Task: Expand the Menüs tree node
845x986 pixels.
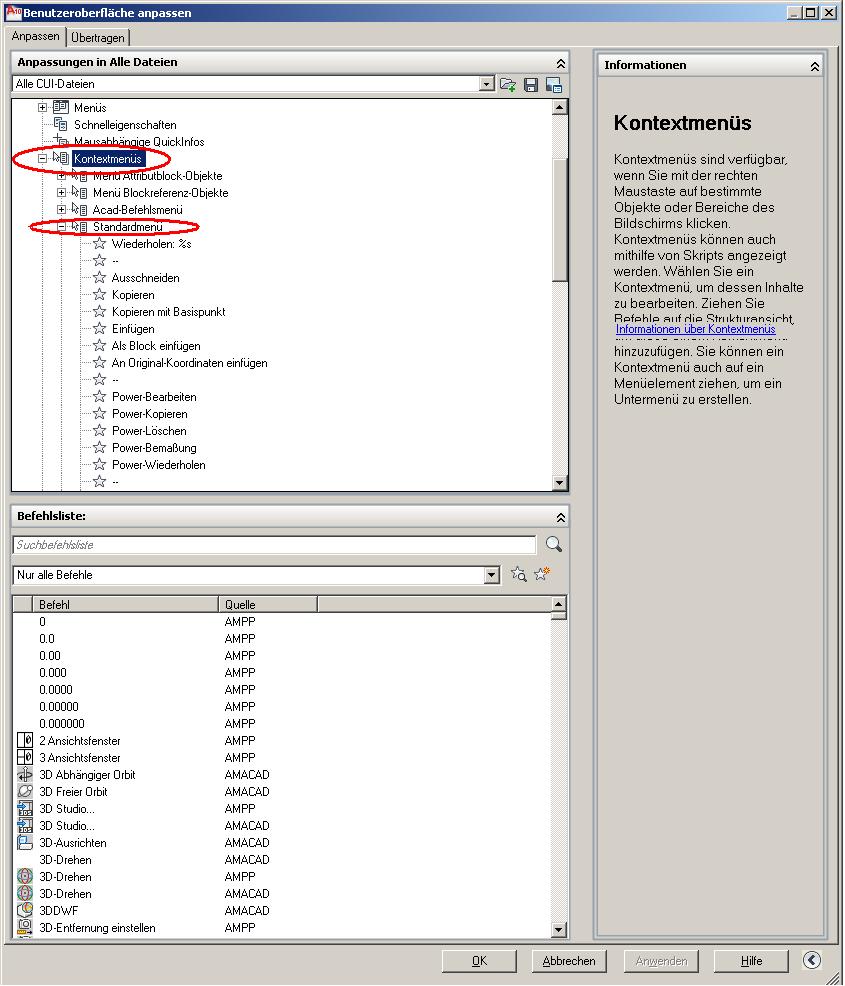Action: point(43,108)
